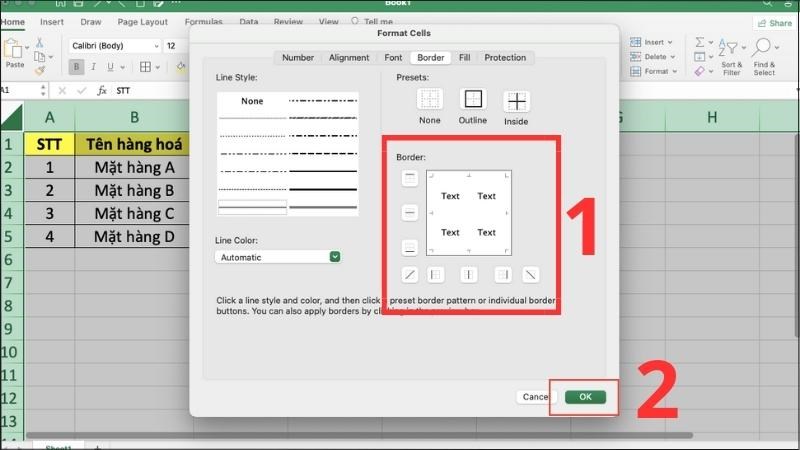This screenshot has width=800, height=450.
Task: Open the Draw ribbon tab
Action: pyautogui.click(x=91, y=22)
